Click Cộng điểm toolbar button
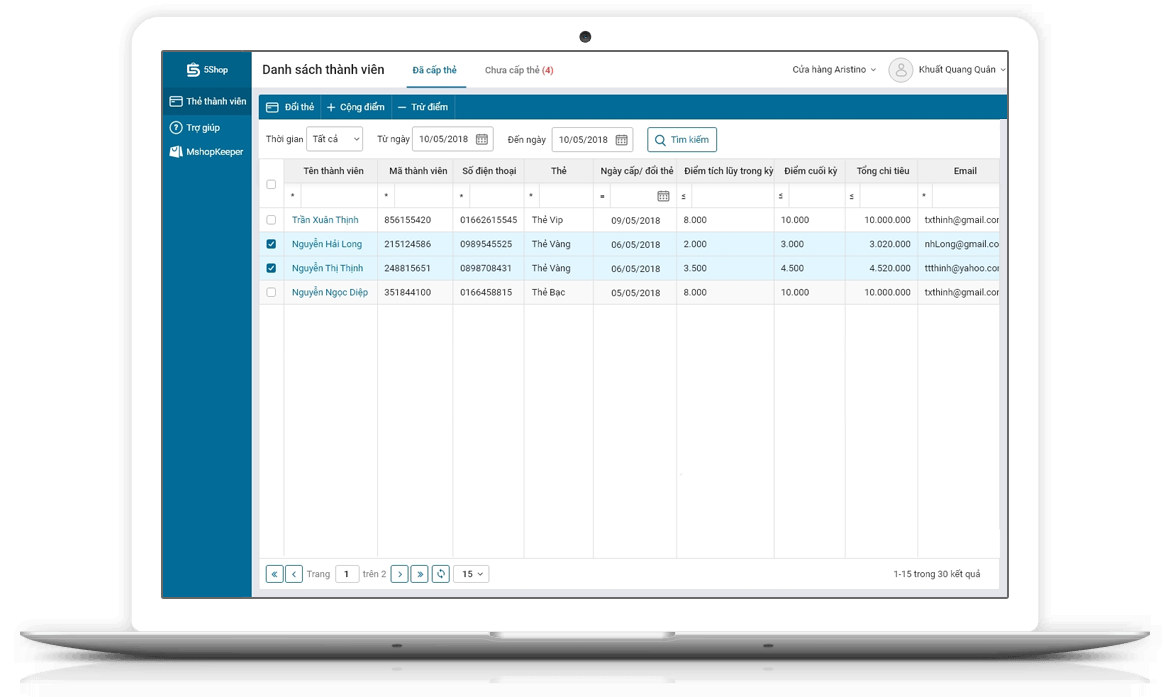The image size is (1164, 697). [x=356, y=107]
